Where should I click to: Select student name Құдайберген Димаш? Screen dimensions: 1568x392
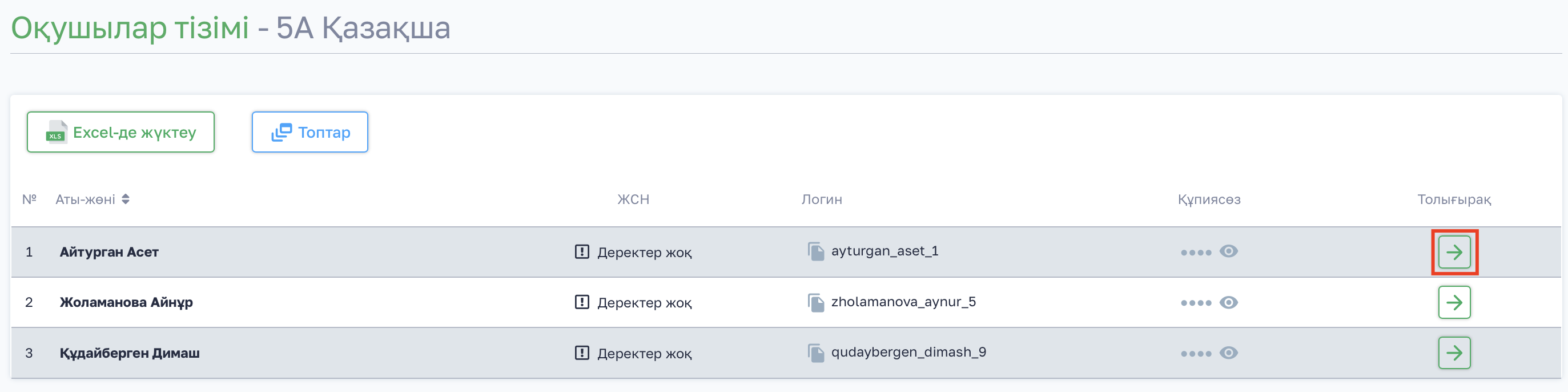pos(129,353)
